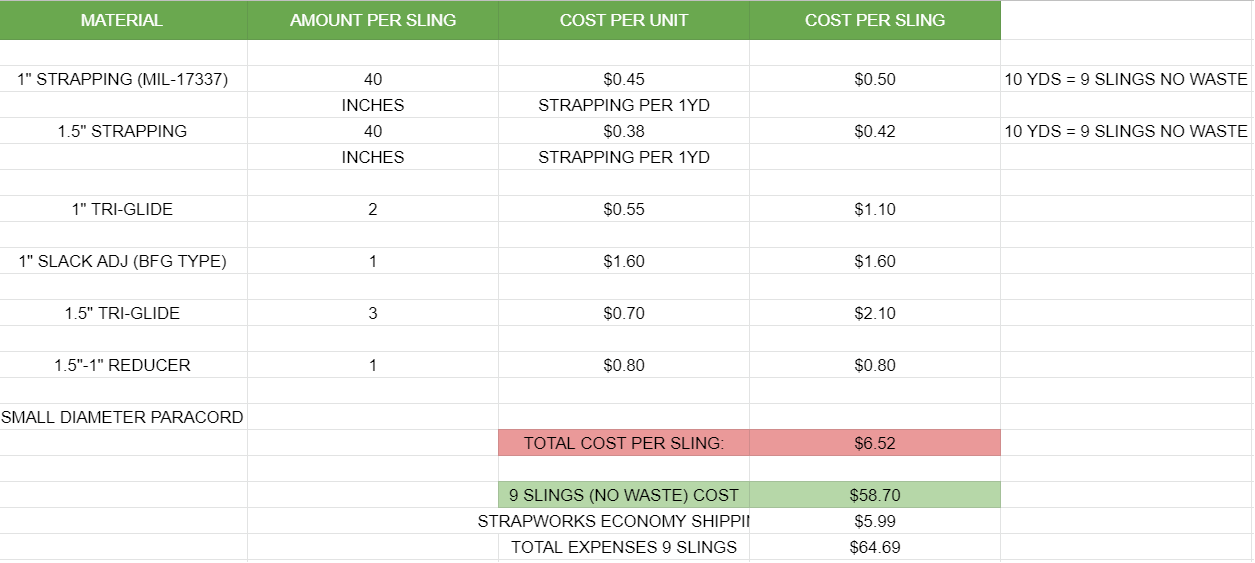This screenshot has width=1255, height=563.
Task: Click the COST PER UNIT header cell
Action: point(624,20)
